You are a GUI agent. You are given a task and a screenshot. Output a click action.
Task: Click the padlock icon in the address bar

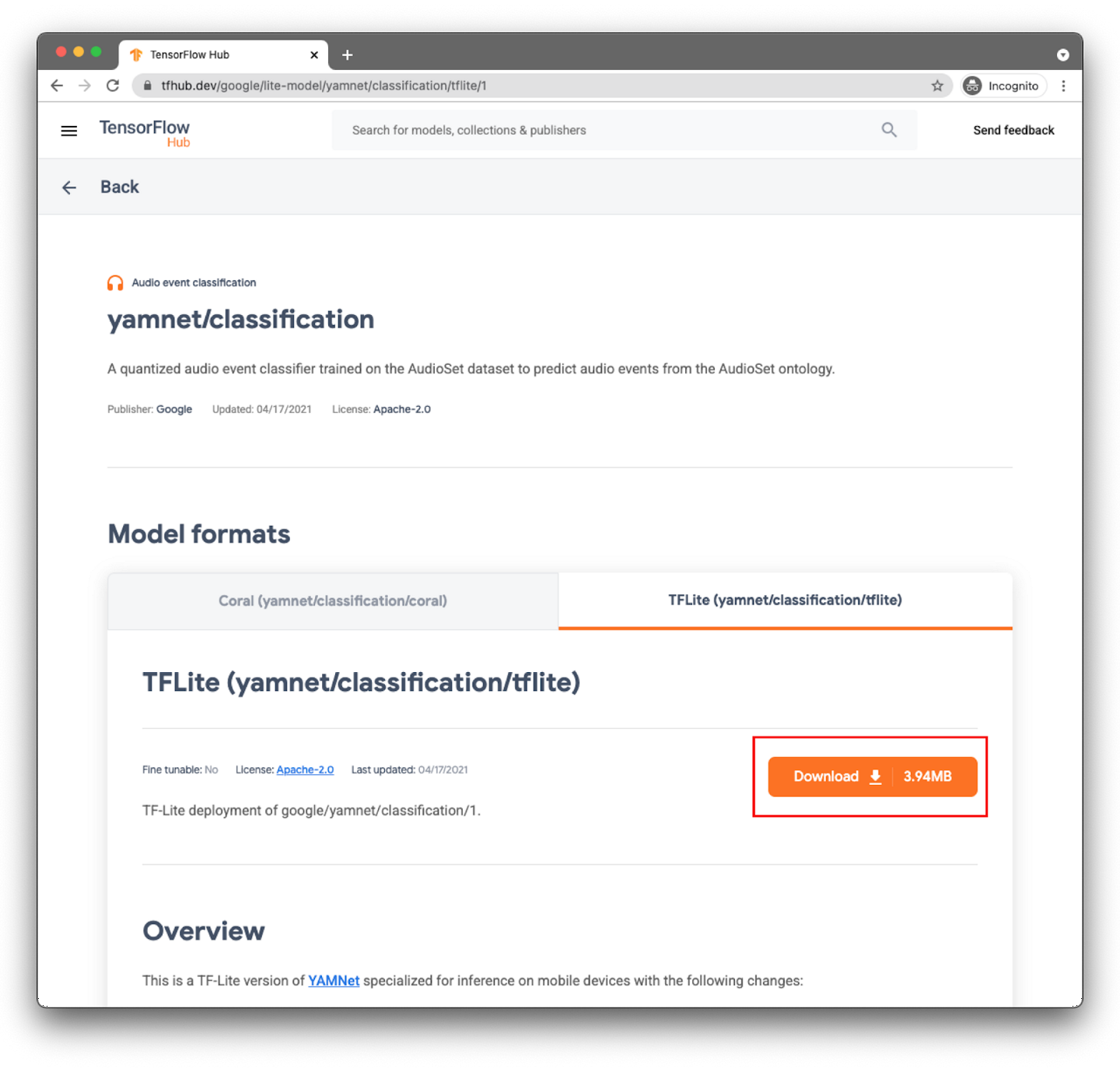pos(147,86)
